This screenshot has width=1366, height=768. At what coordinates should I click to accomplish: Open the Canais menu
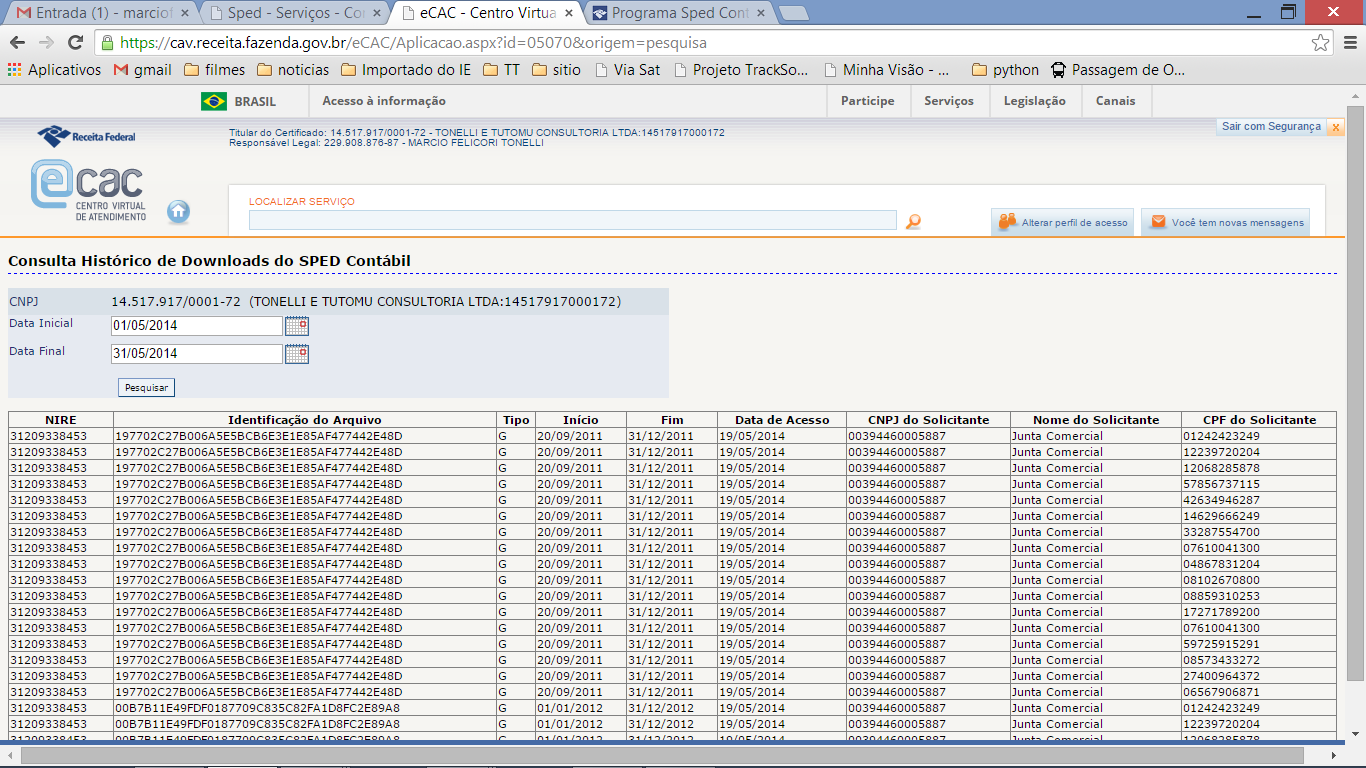click(x=1116, y=101)
